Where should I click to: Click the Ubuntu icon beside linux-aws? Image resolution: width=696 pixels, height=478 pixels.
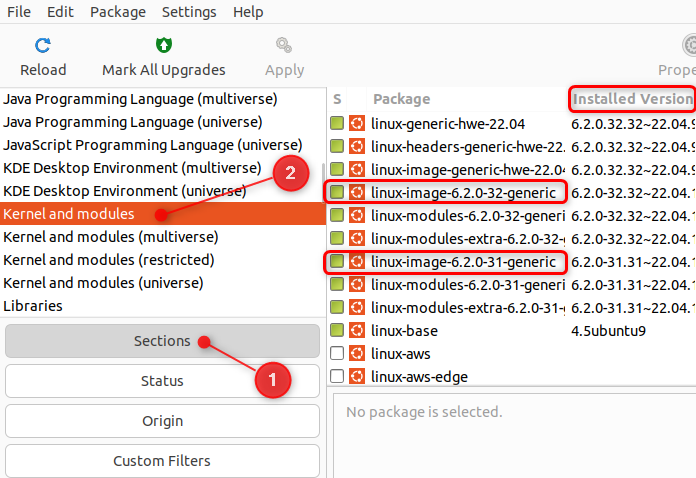[x=357, y=353]
